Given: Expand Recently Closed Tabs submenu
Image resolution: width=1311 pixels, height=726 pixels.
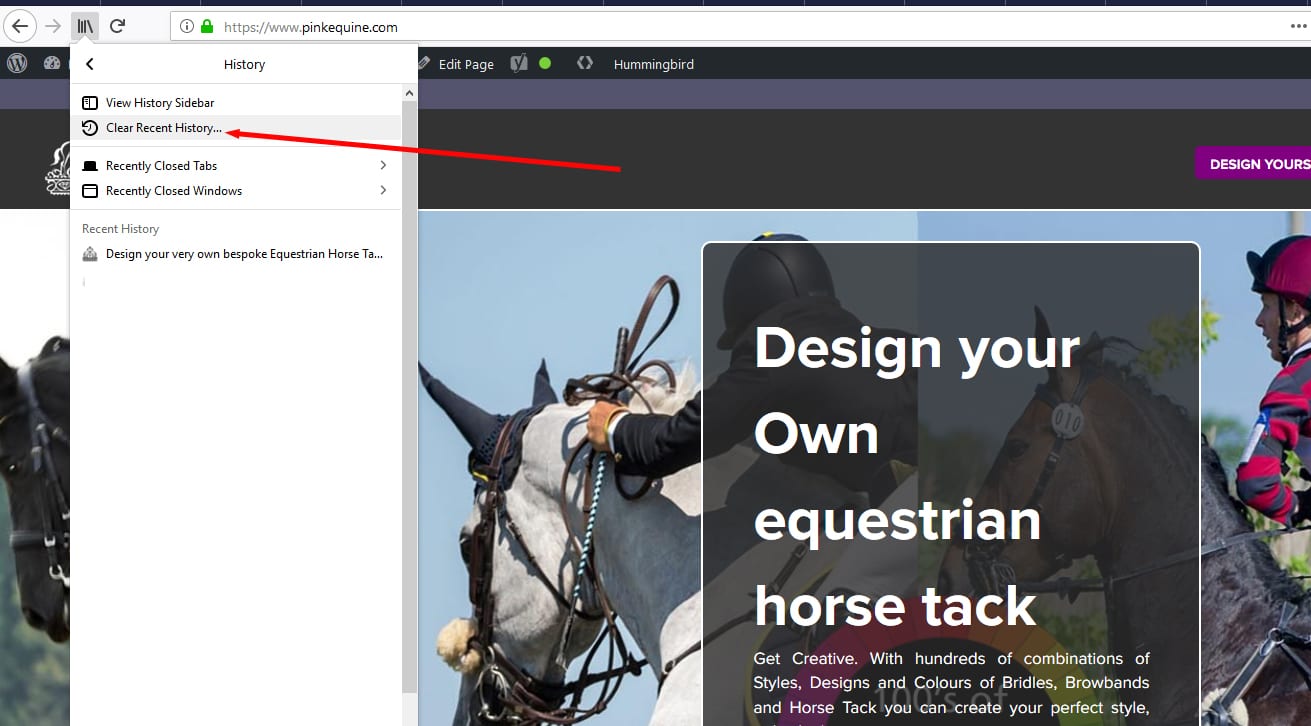Looking at the screenshot, I should (234, 166).
